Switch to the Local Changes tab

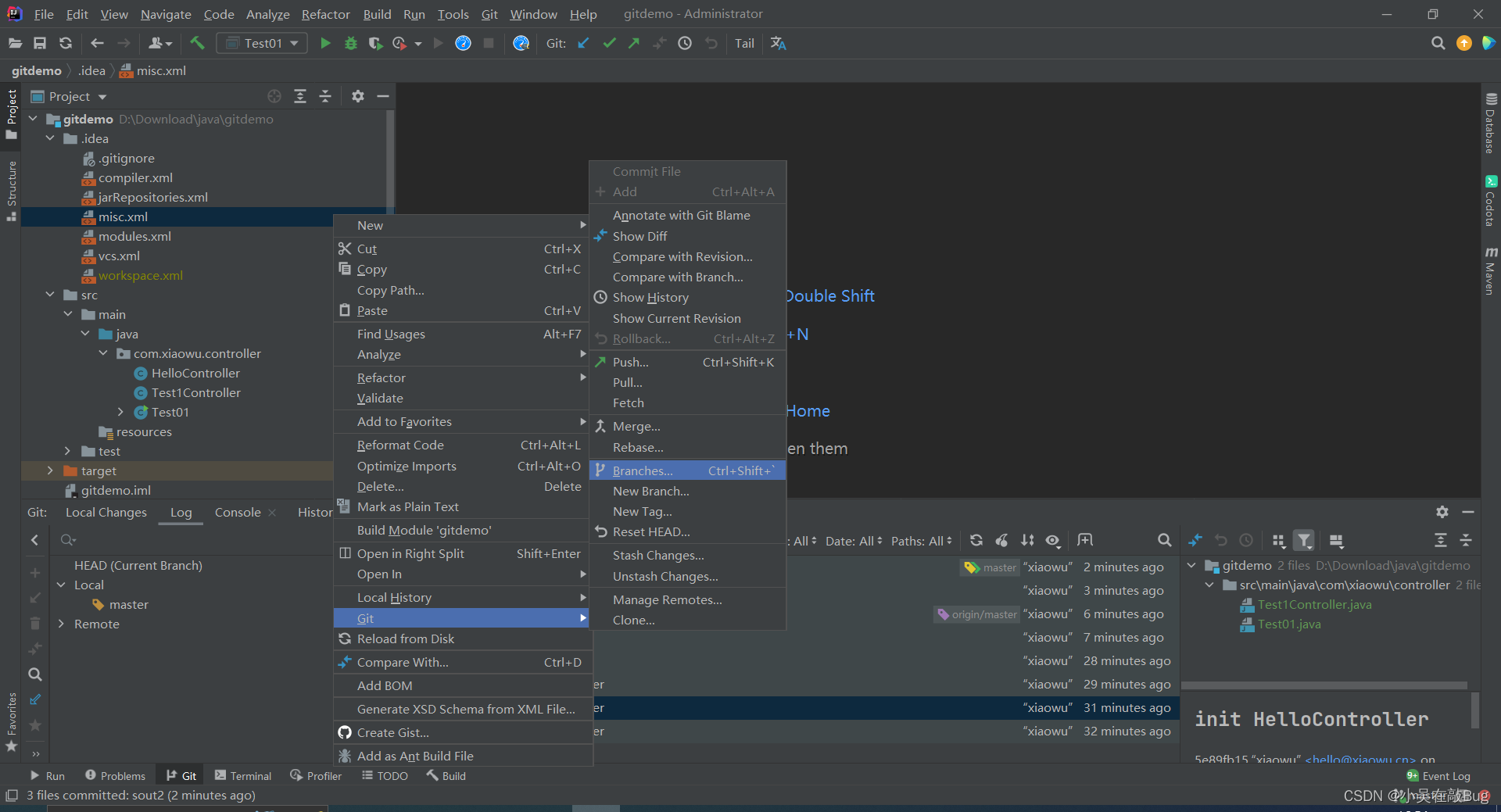[x=106, y=512]
